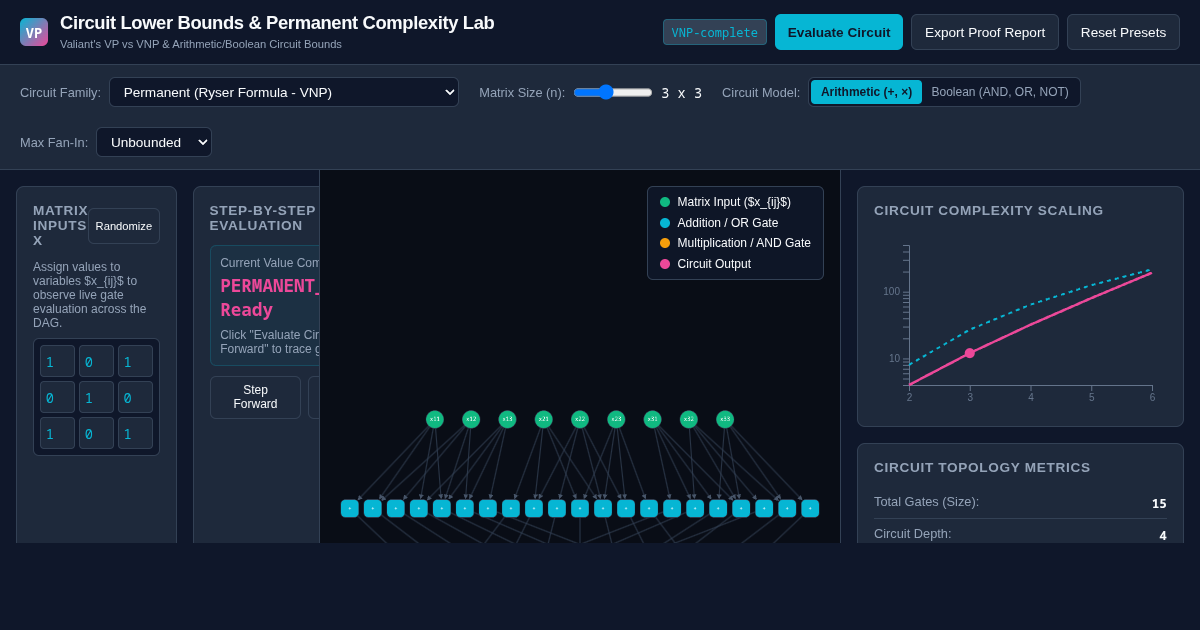Click the green Matrix Input legend dot
This screenshot has width=1200, height=630.
(665, 202)
